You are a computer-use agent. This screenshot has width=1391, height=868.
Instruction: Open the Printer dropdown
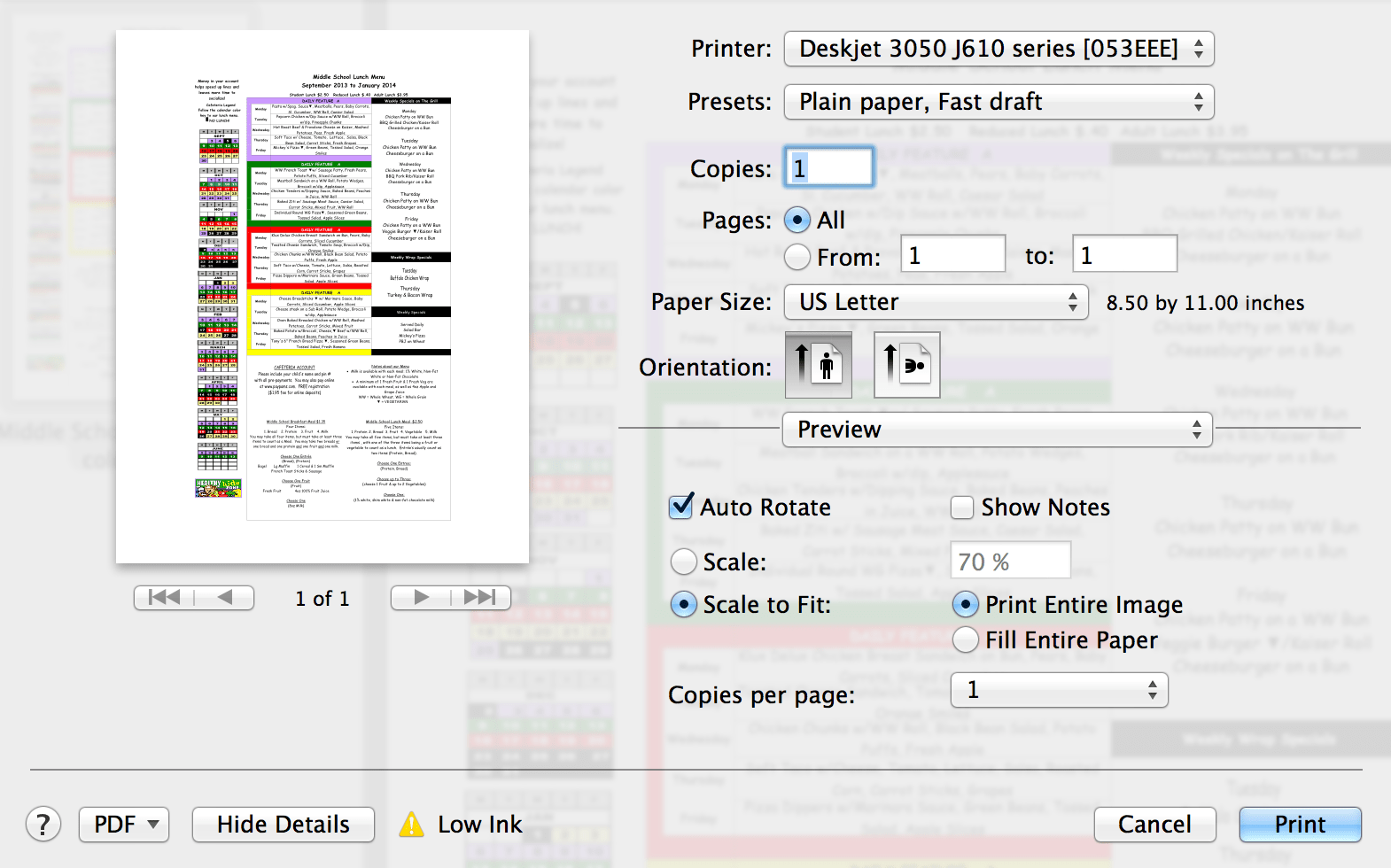tap(999, 49)
